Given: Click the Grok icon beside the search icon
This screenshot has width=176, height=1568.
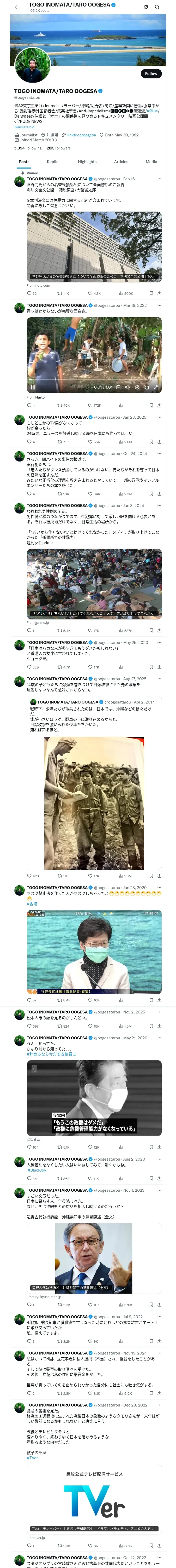Looking at the screenshot, I should point(146,7).
